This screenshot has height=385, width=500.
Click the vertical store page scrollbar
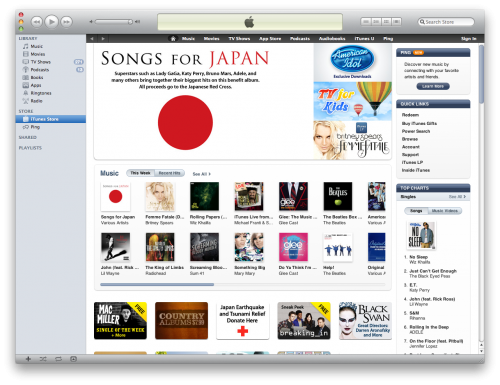(x=481, y=74)
